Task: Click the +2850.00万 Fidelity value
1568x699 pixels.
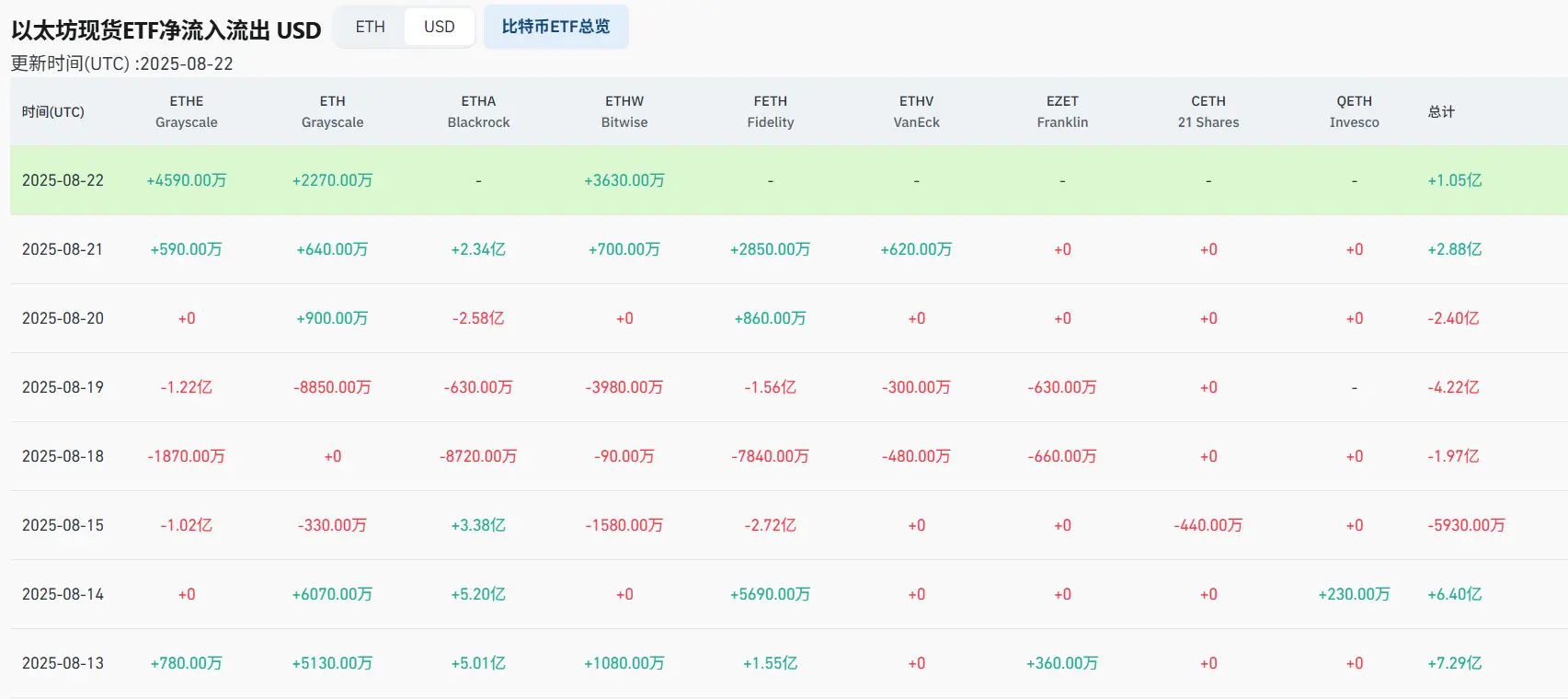Action: [x=771, y=249]
